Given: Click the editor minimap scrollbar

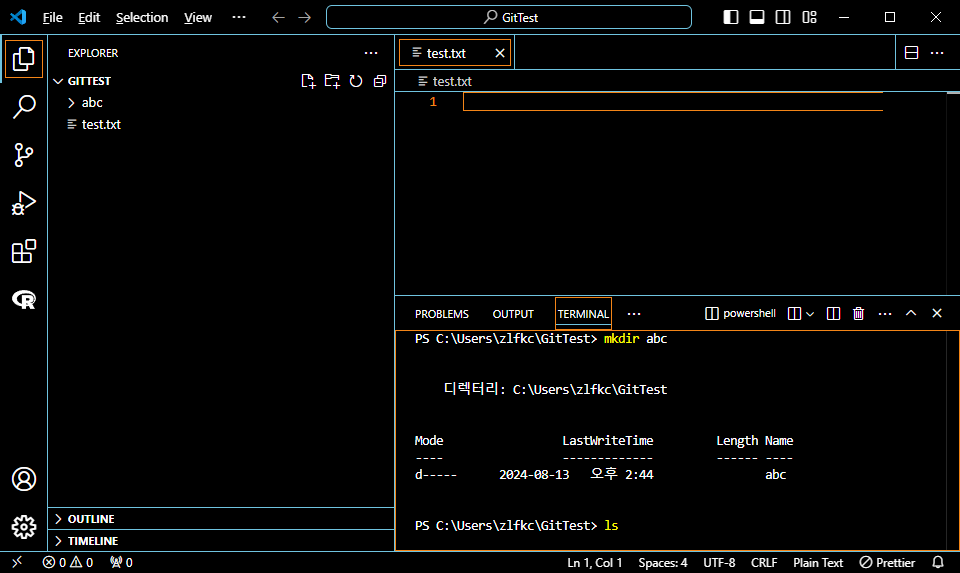Looking at the screenshot, I should tap(953, 193).
